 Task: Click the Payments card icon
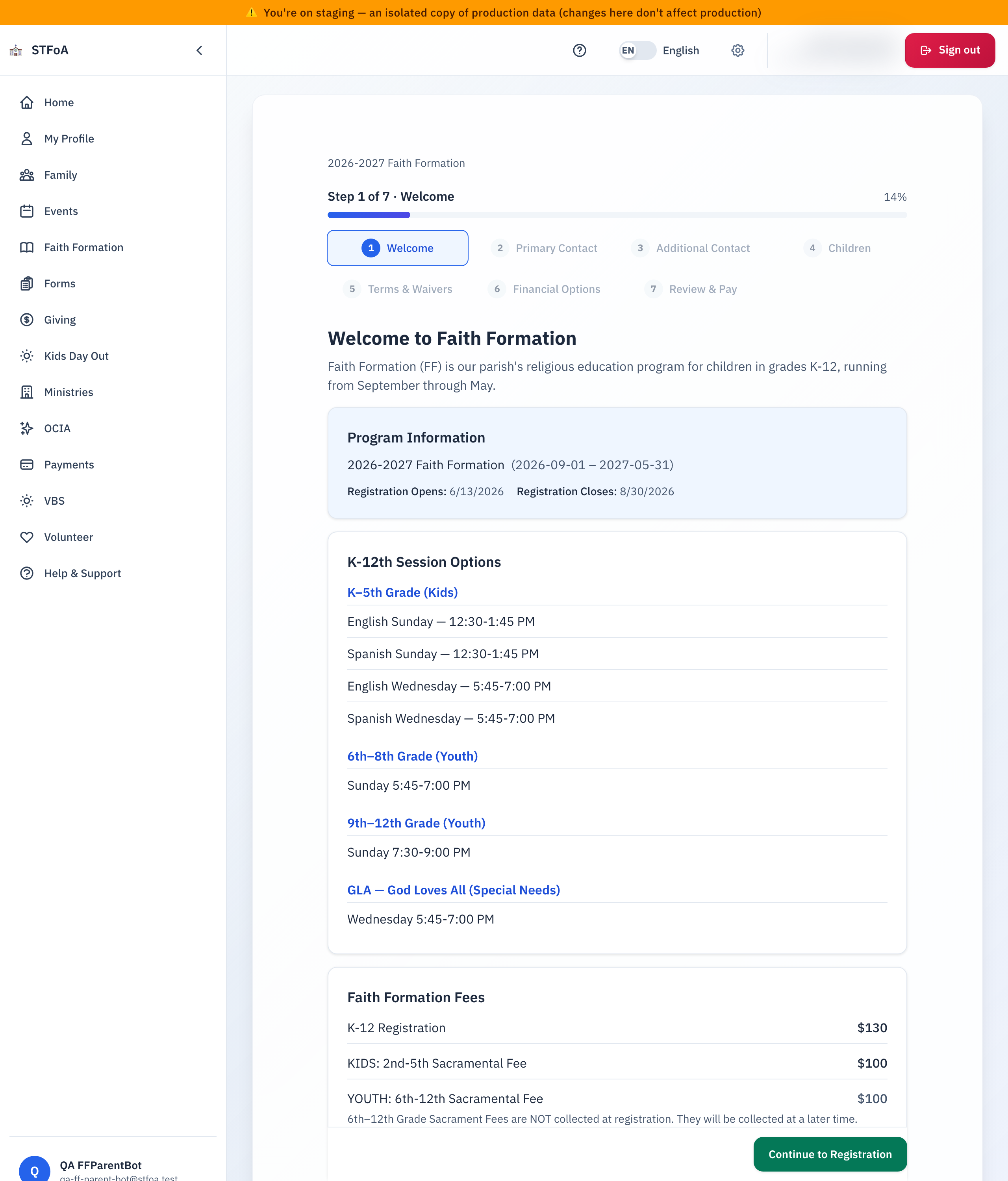(x=27, y=465)
